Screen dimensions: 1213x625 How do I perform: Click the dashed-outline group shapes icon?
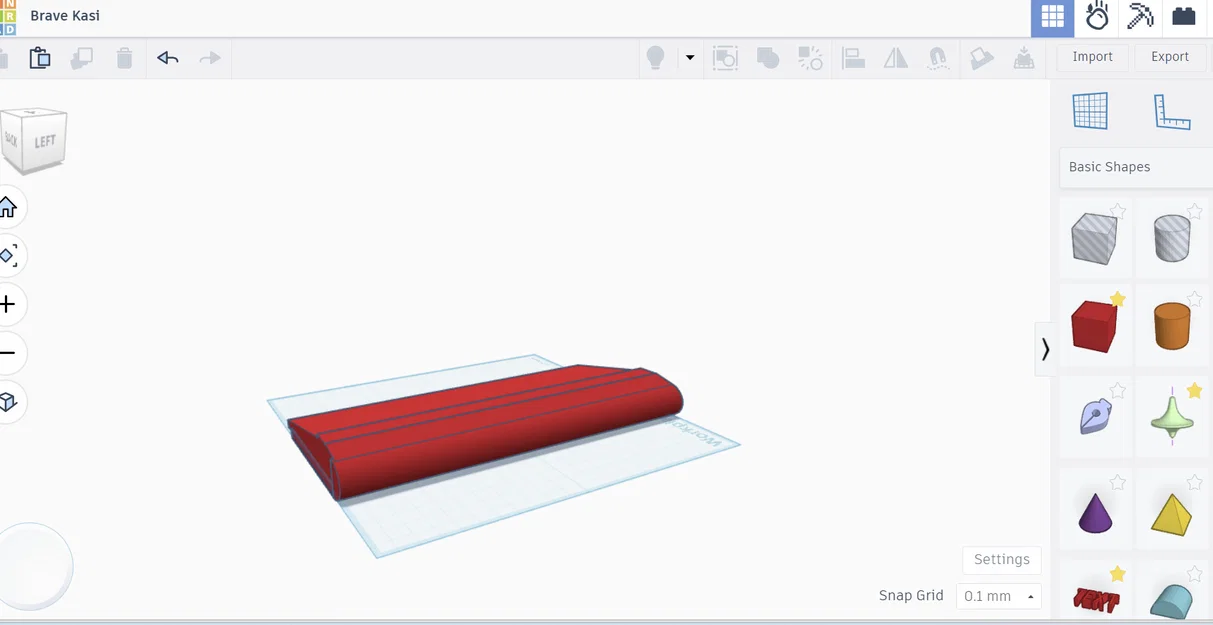[x=725, y=58]
